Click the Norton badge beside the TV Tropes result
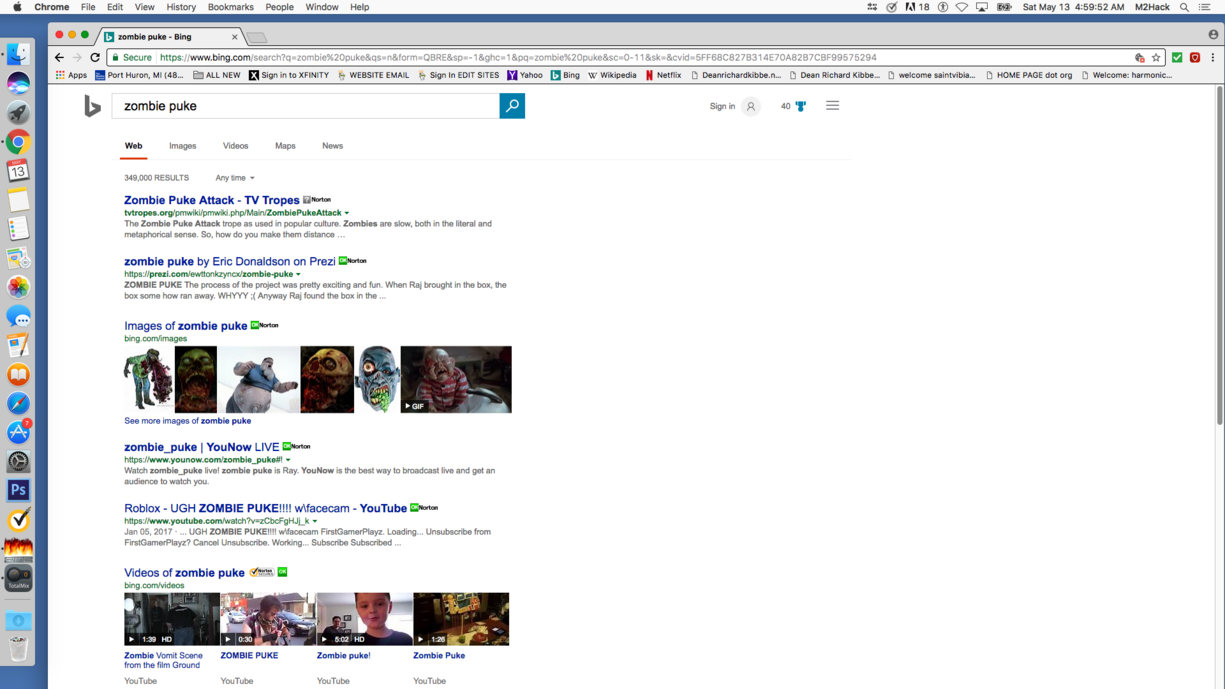Image resolution: width=1225 pixels, height=689 pixels. pos(317,200)
